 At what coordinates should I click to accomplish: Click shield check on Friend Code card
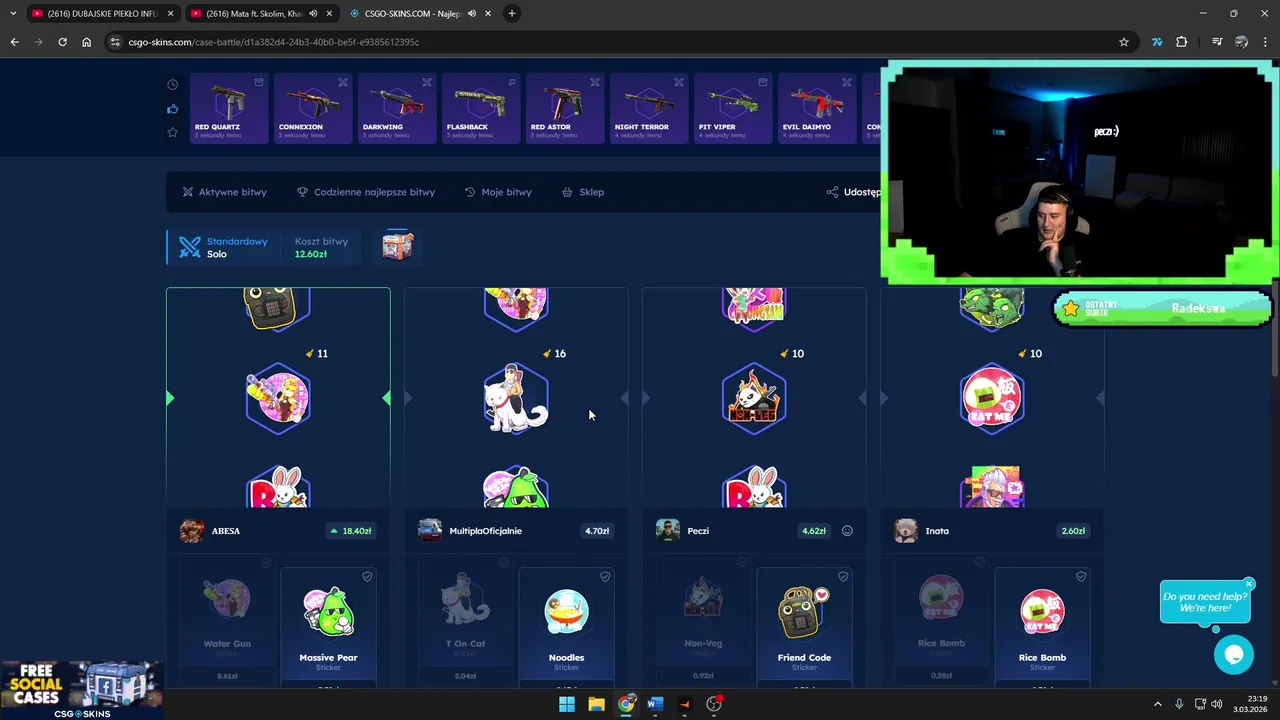[843, 577]
